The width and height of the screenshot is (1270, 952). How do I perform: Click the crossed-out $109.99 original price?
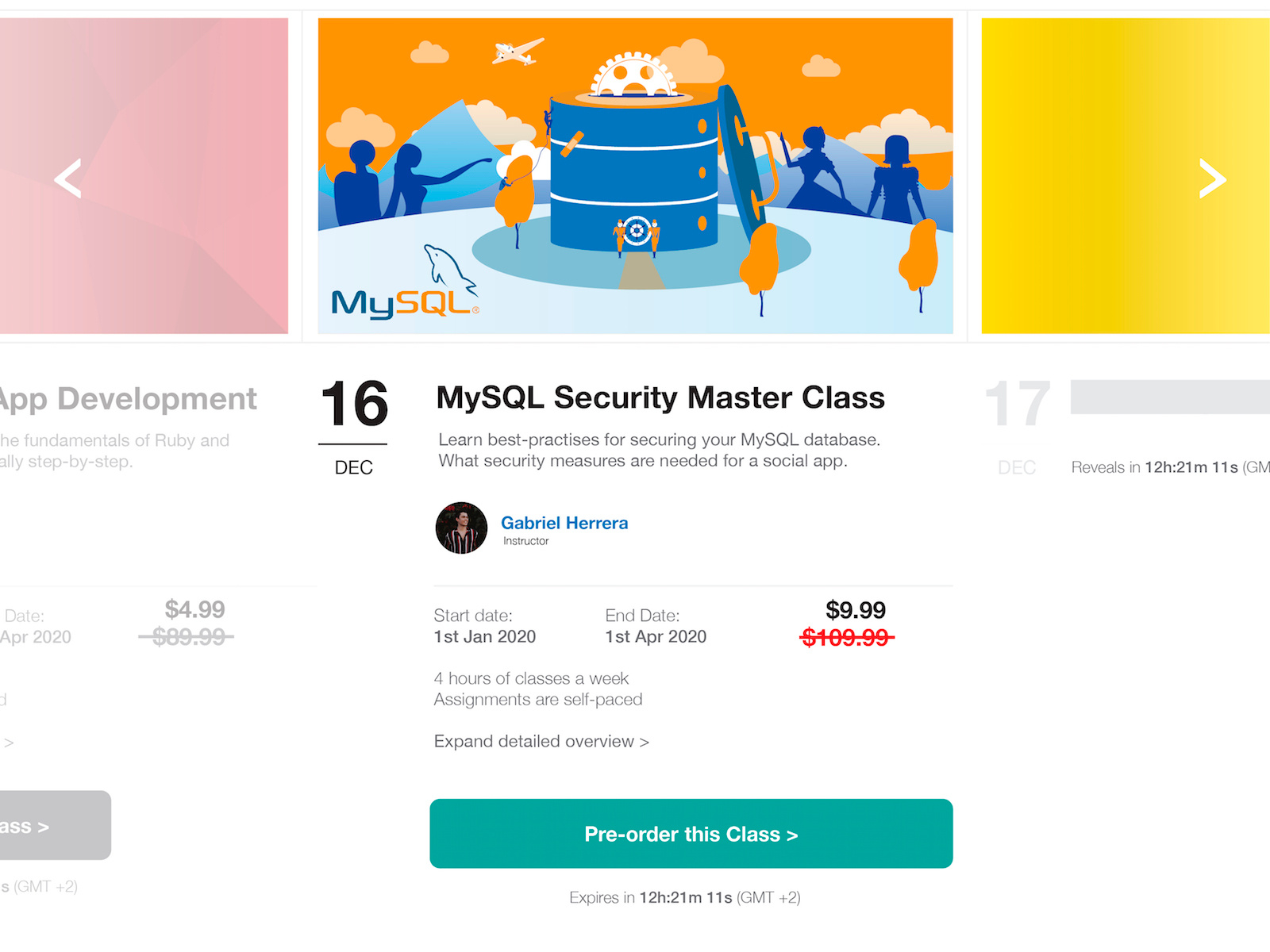point(849,636)
